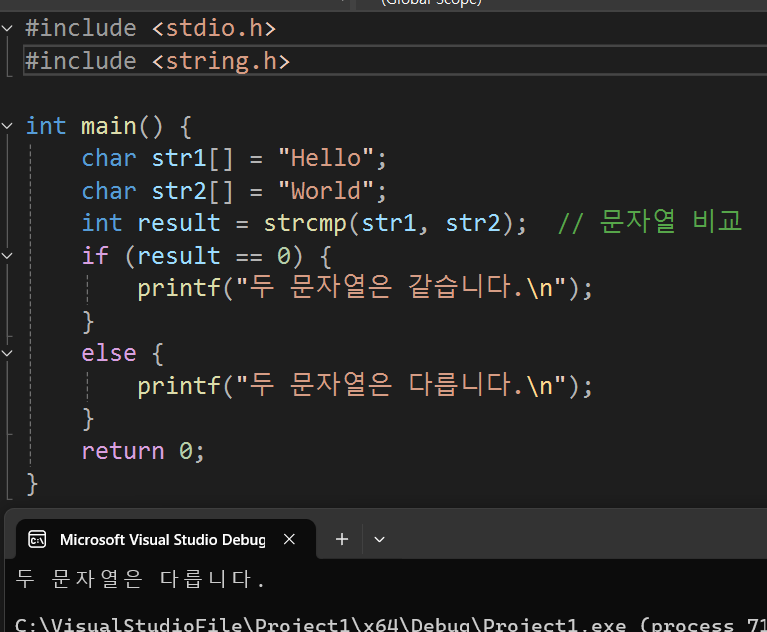767x632 pixels.
Task: Click the strcmp function call
Action: pyautogui.click(x=305, y=224)
